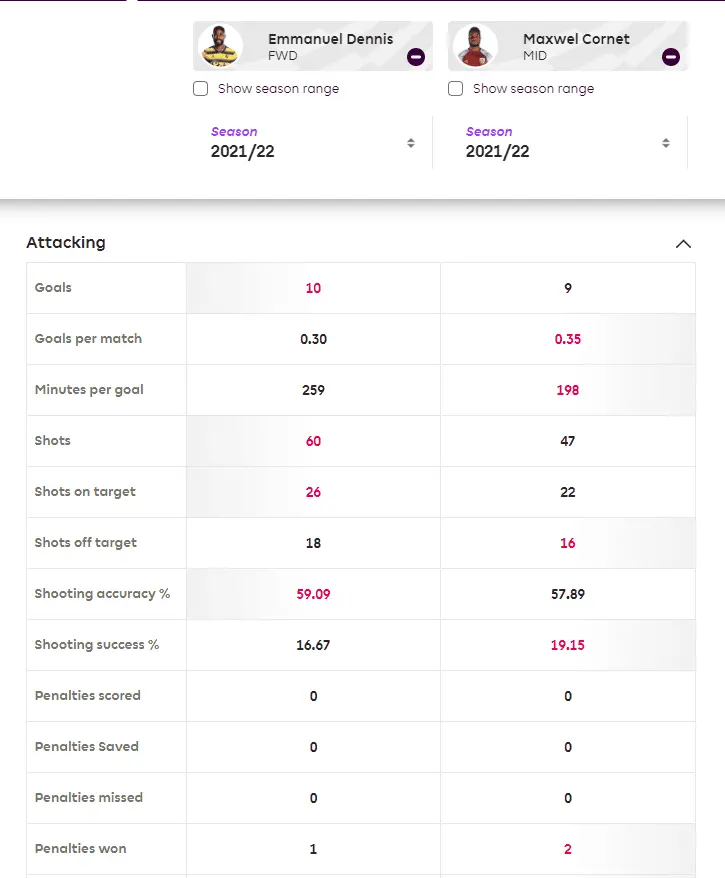This screenshot has width=725, height=878.
Task: Select the Goals stat row label
Action: [x=54, y=288]
